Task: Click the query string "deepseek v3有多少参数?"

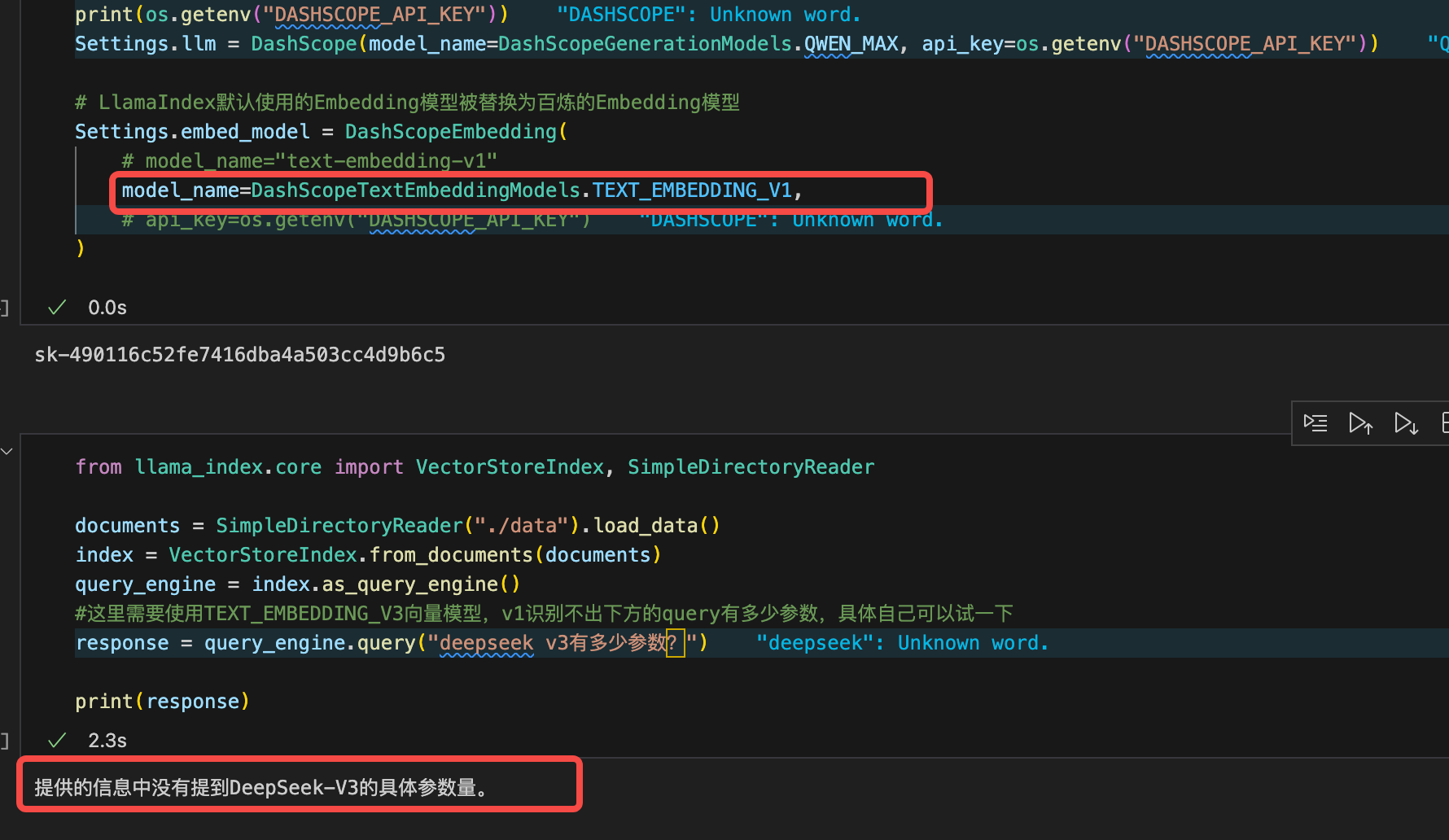Action: point(563,643)
